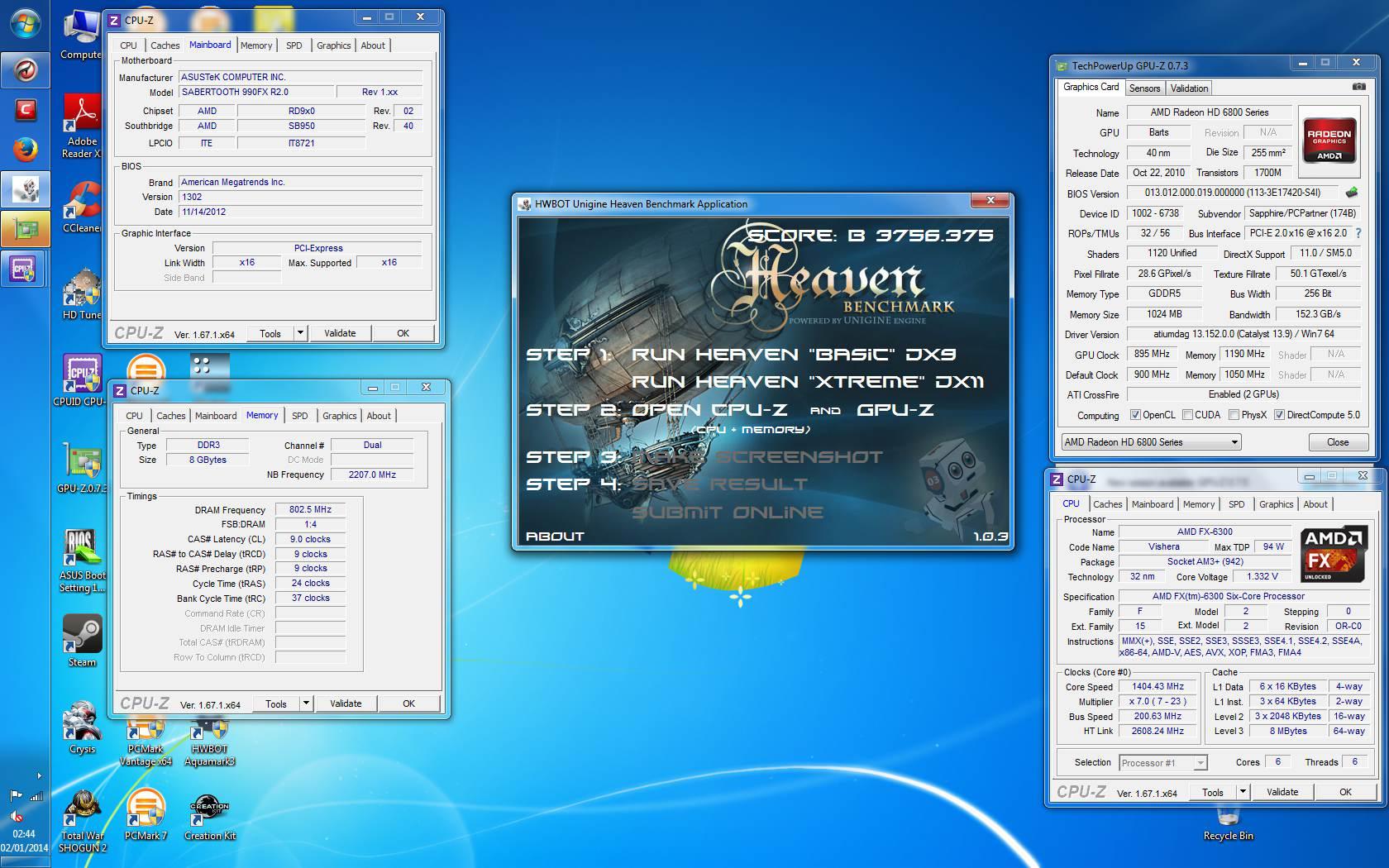1389x868 pixels.
Task: Switch to Validation tab in GPU-Z
Action: click(1189, 88)
